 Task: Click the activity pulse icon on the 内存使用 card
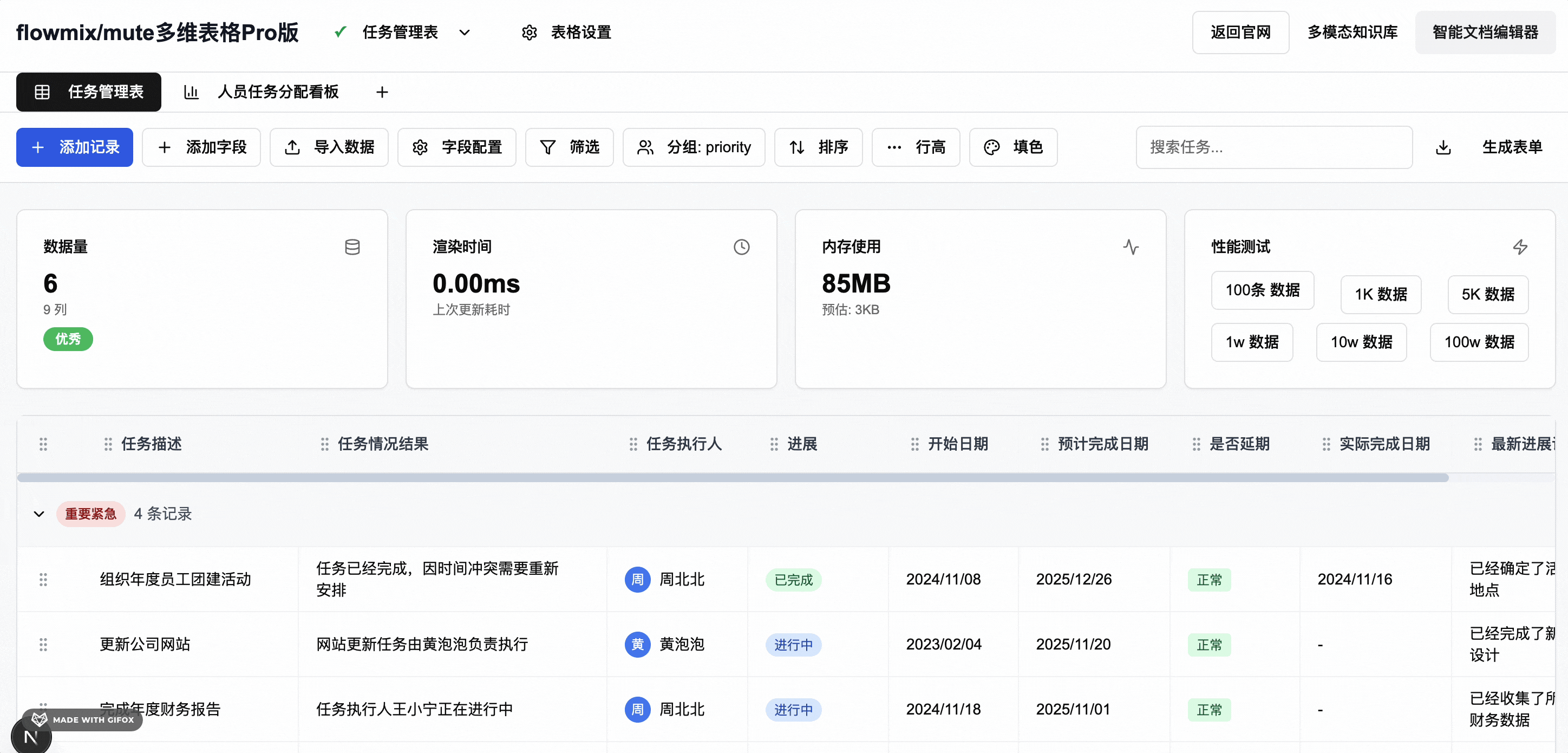point(1131,246)
